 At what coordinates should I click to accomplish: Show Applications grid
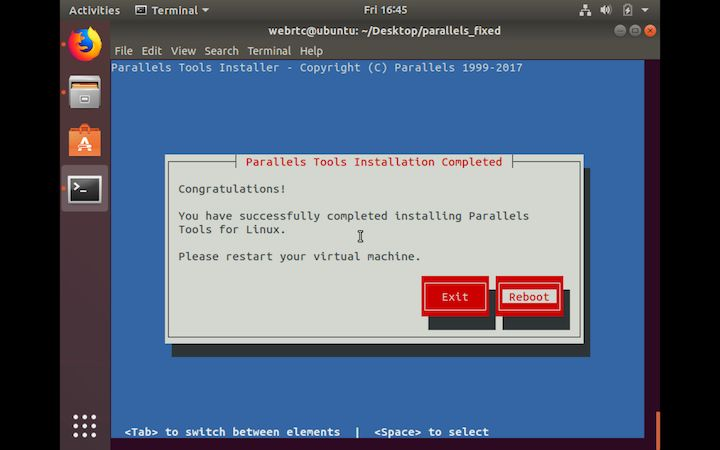point(85,426)
